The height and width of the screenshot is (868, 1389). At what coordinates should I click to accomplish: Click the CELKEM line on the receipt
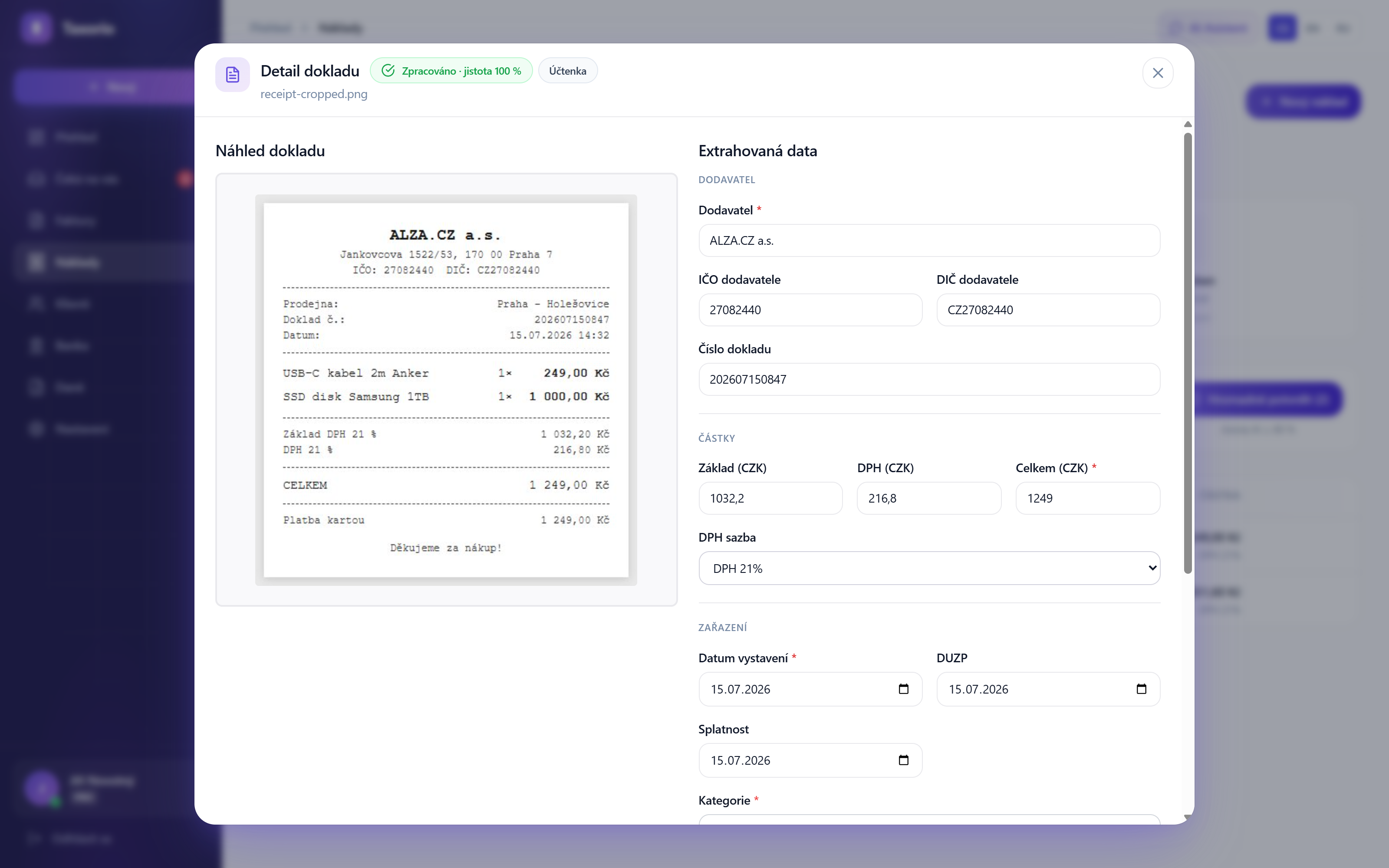tap(446, 485)
